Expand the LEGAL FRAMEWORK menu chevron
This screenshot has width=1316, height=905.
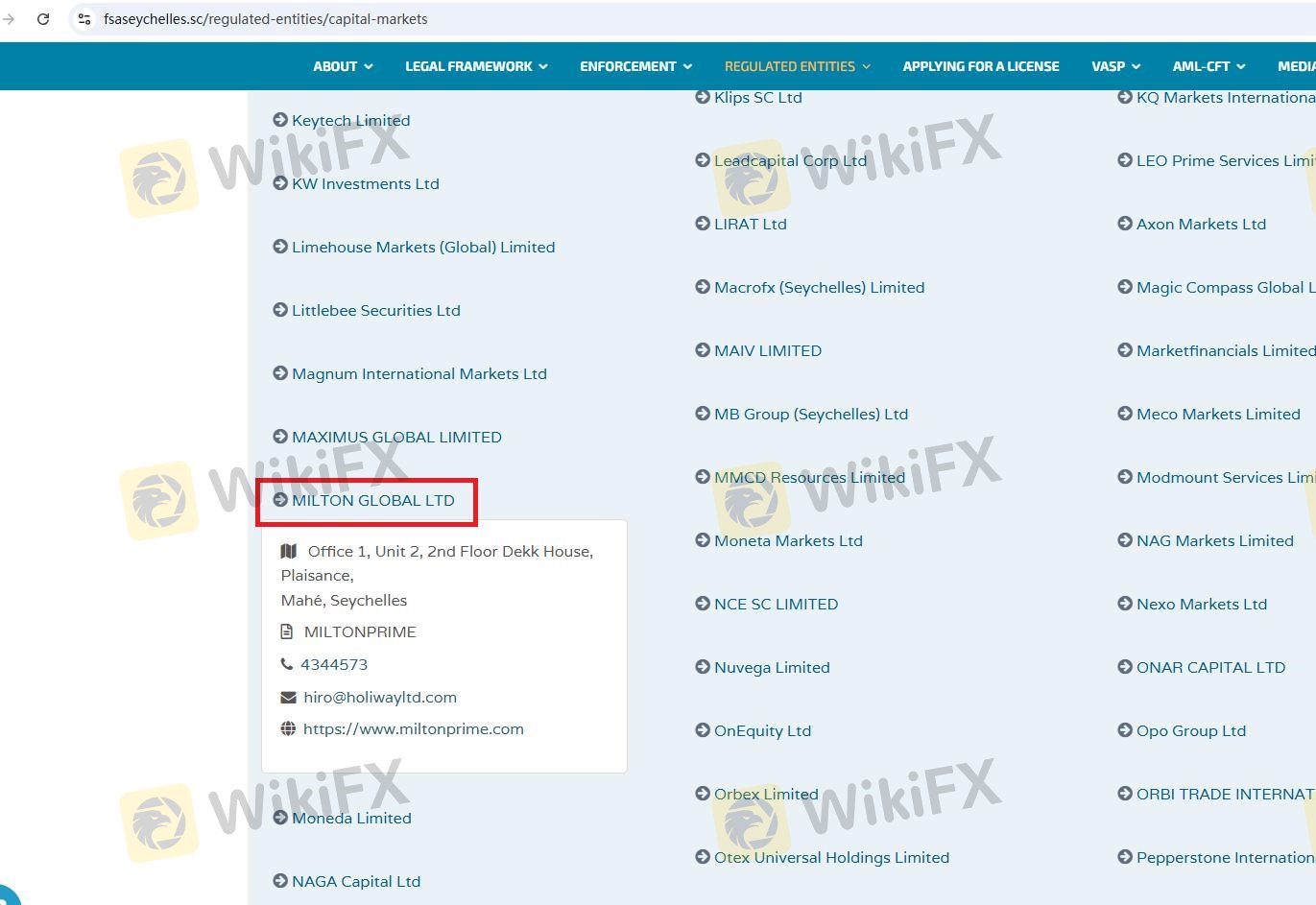[x=543, y=67]
